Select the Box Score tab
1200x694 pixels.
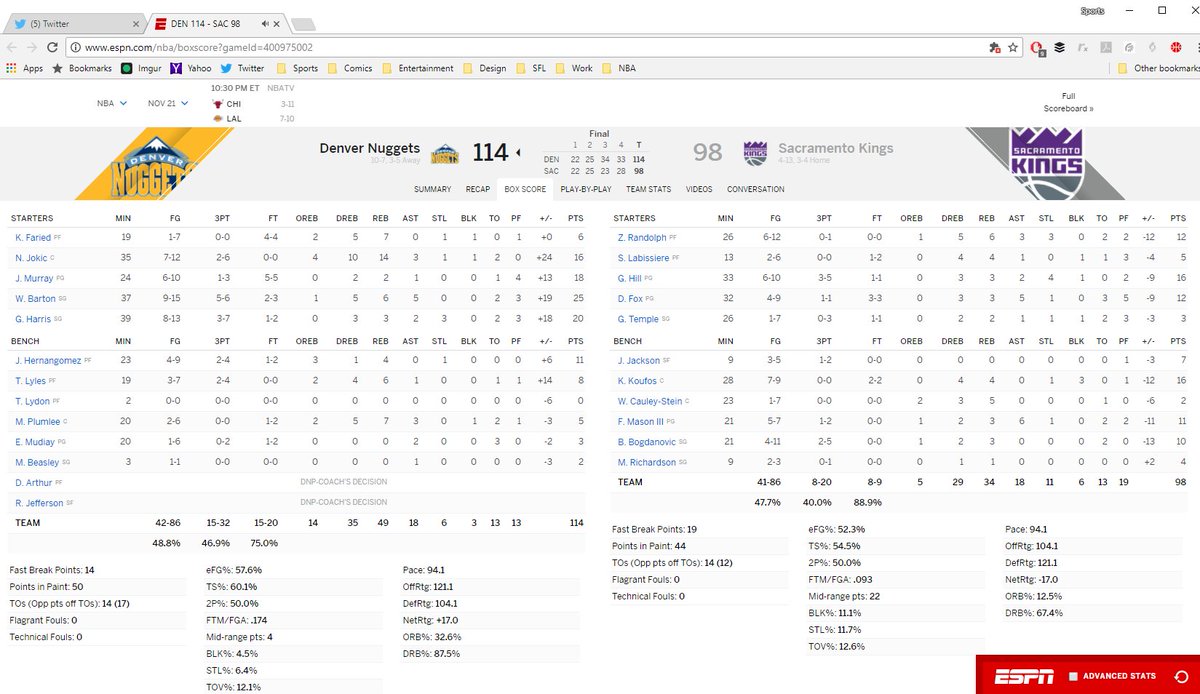[525, 189]
